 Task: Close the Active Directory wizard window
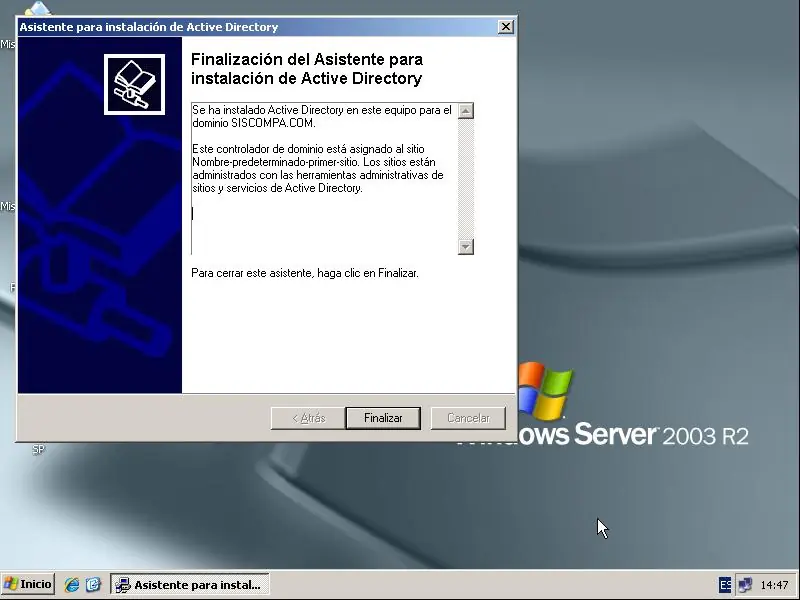[x=505, y=27]
